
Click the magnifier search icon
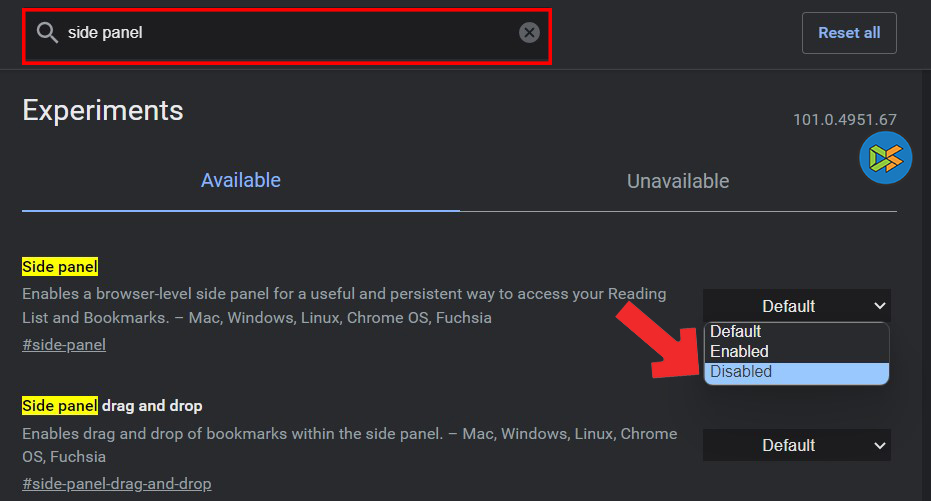47,33
